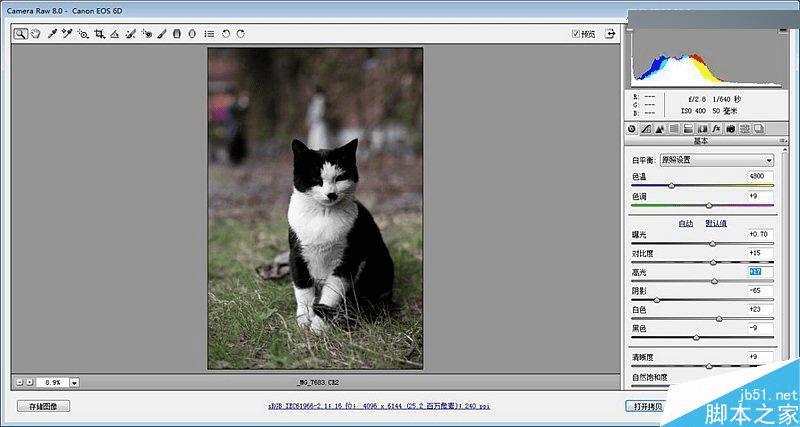Screen dimensions: 800x427
Task: Click the 黑色 value field -9
Action: 760,328
